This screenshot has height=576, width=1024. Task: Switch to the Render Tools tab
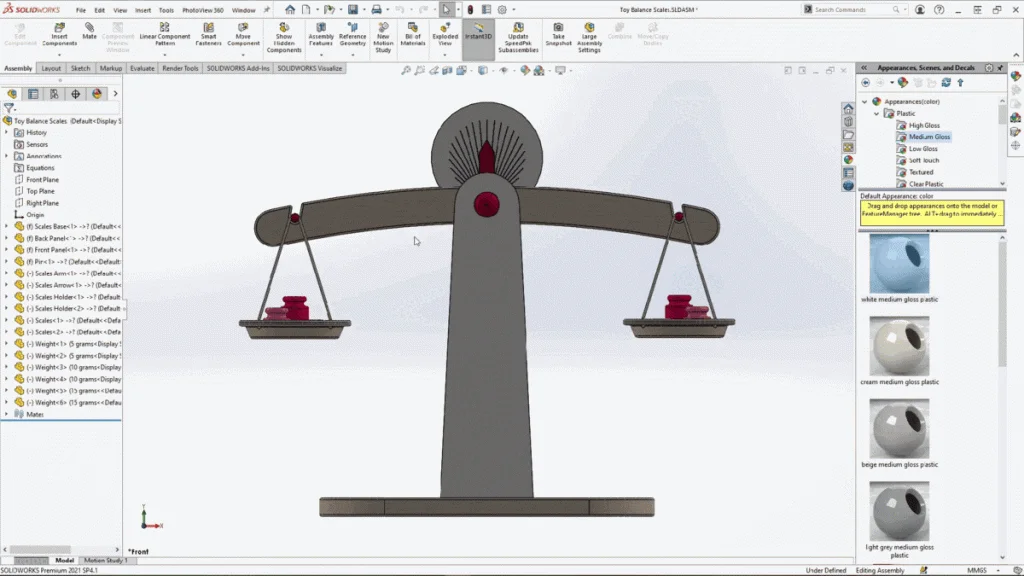(x=180, y=69)
